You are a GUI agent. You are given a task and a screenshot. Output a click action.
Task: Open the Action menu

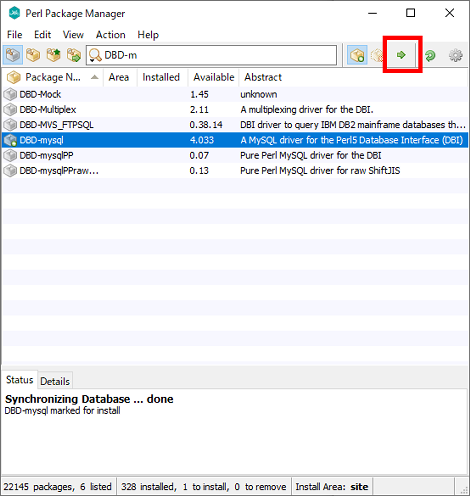pos(111,35)
